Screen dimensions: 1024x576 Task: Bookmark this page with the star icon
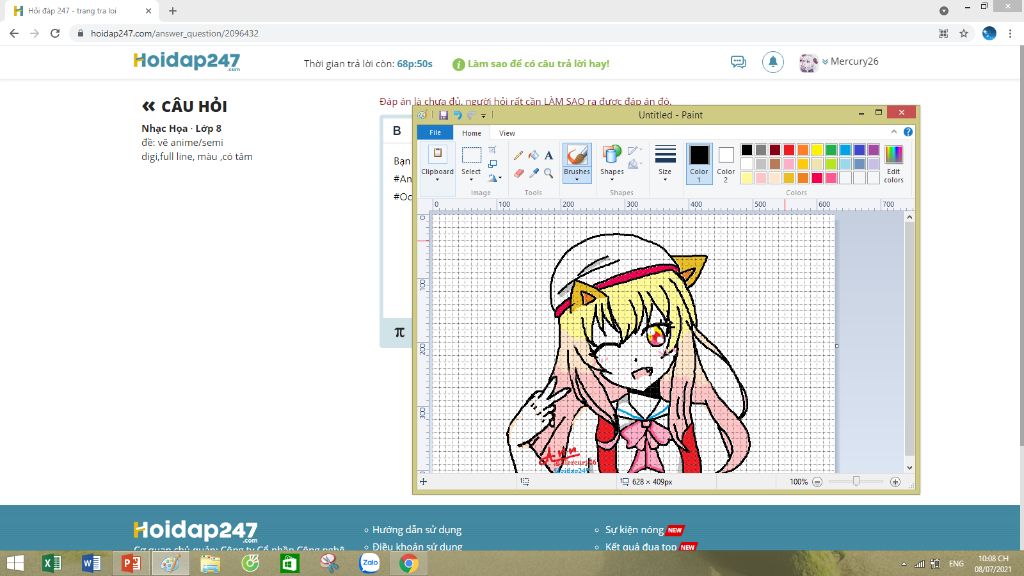coord(963,33)
